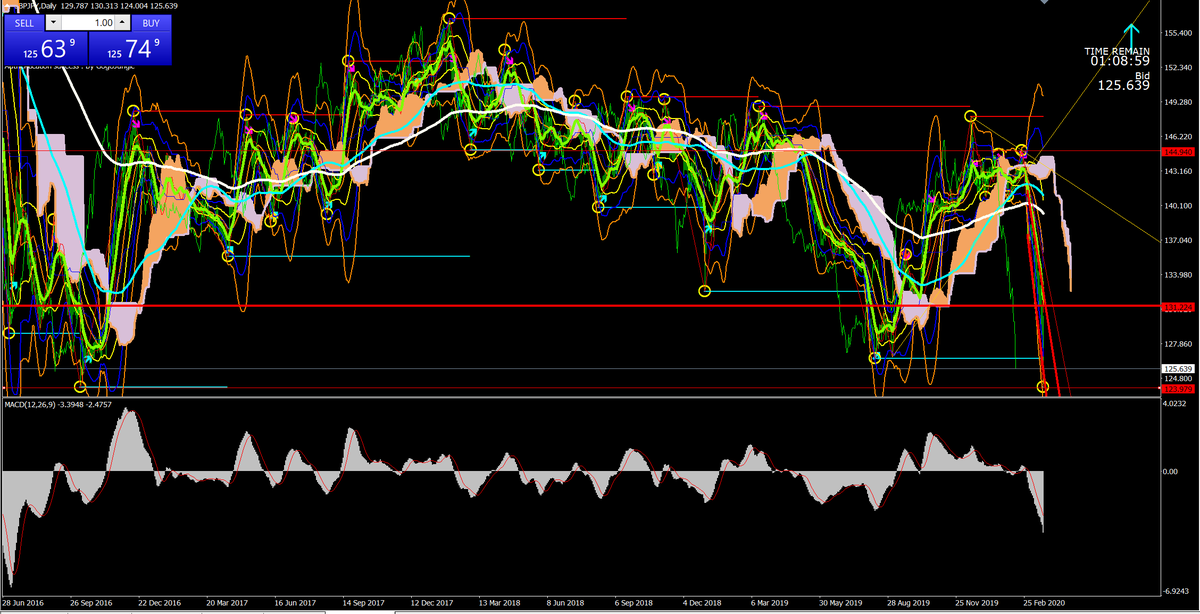Click the 140.100 price axis label
The height and width of the screenshot is (614, 1200).
[1180, 206]
